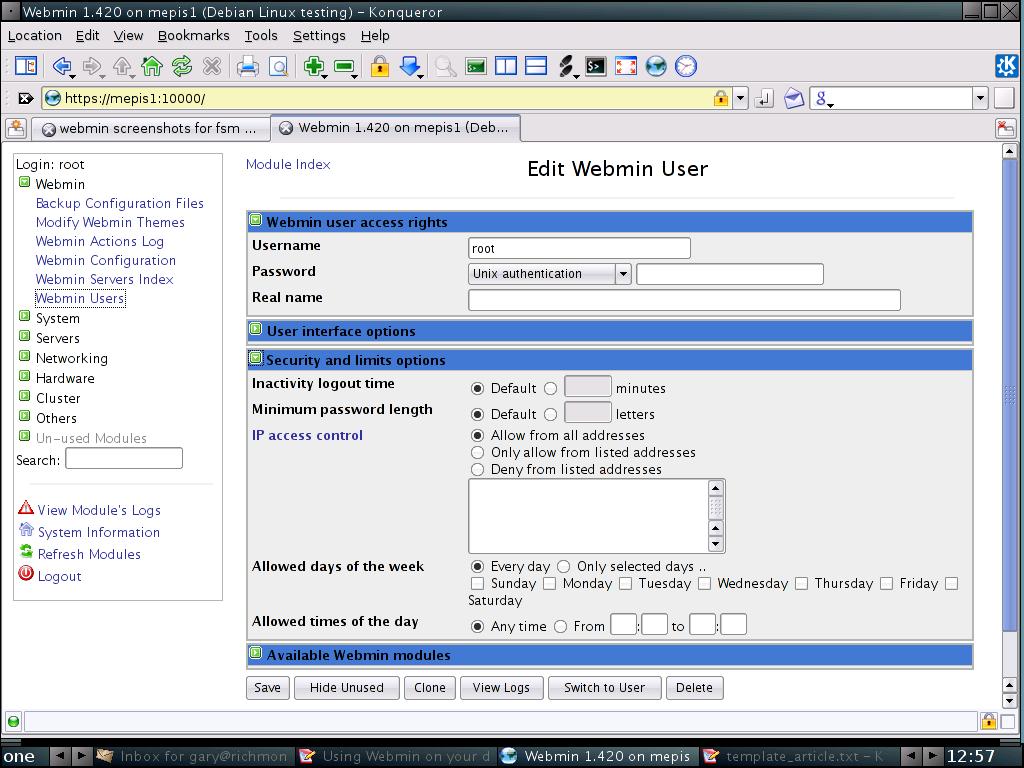Go to the home page icon
The width and height of the screenshot is (1024, 768).
pyautogui.click(x=152, y=66)
